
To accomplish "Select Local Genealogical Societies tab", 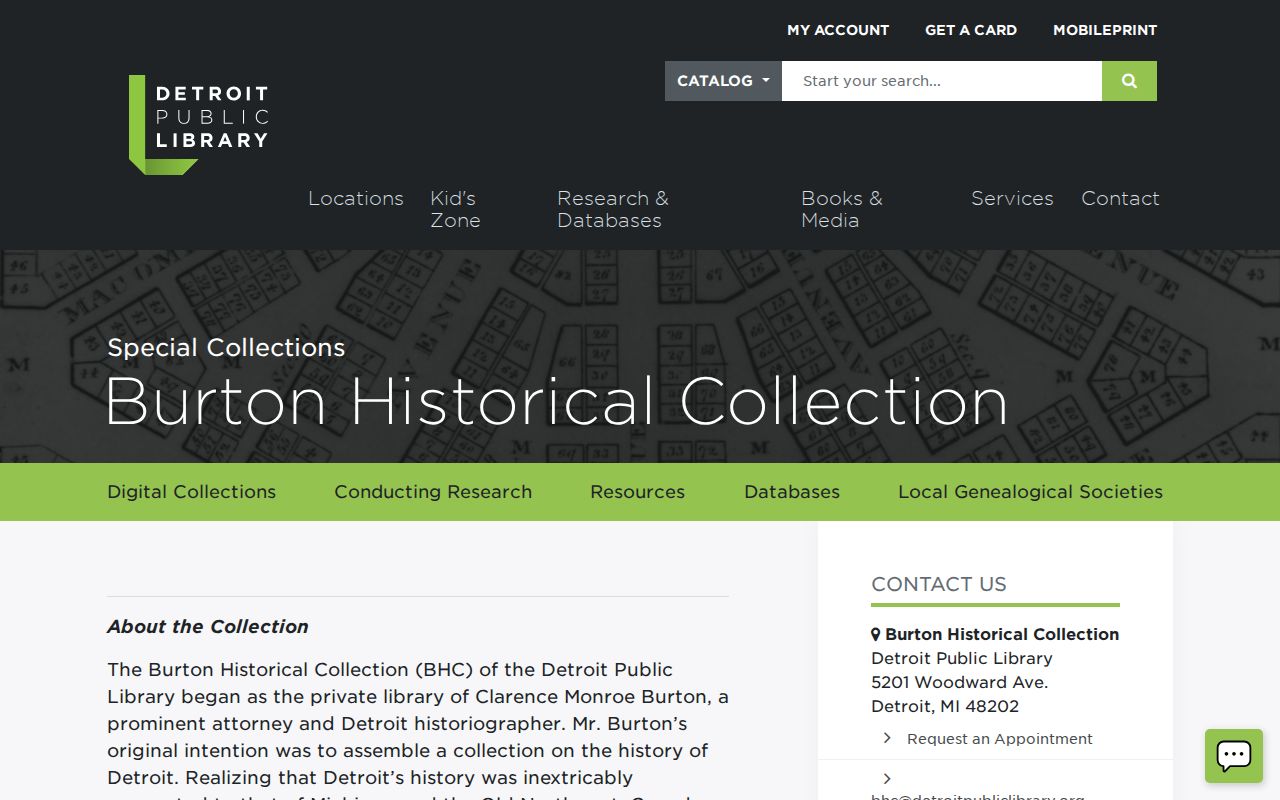I will pos(1030,492).
